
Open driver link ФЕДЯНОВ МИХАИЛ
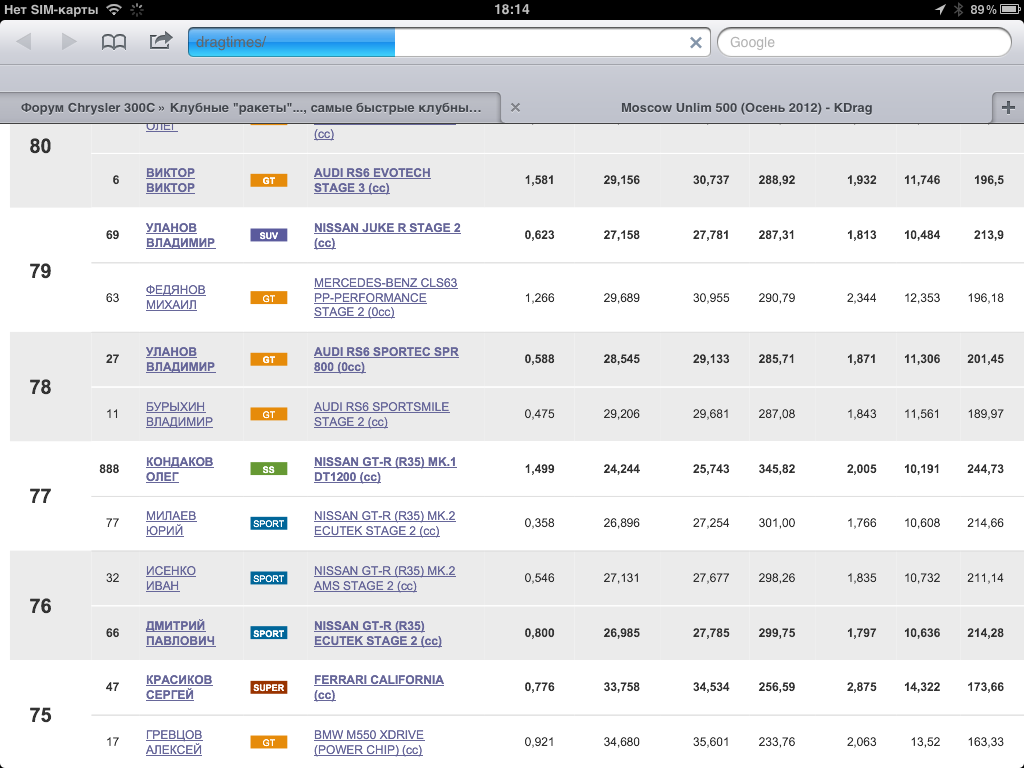click(176, 297)
